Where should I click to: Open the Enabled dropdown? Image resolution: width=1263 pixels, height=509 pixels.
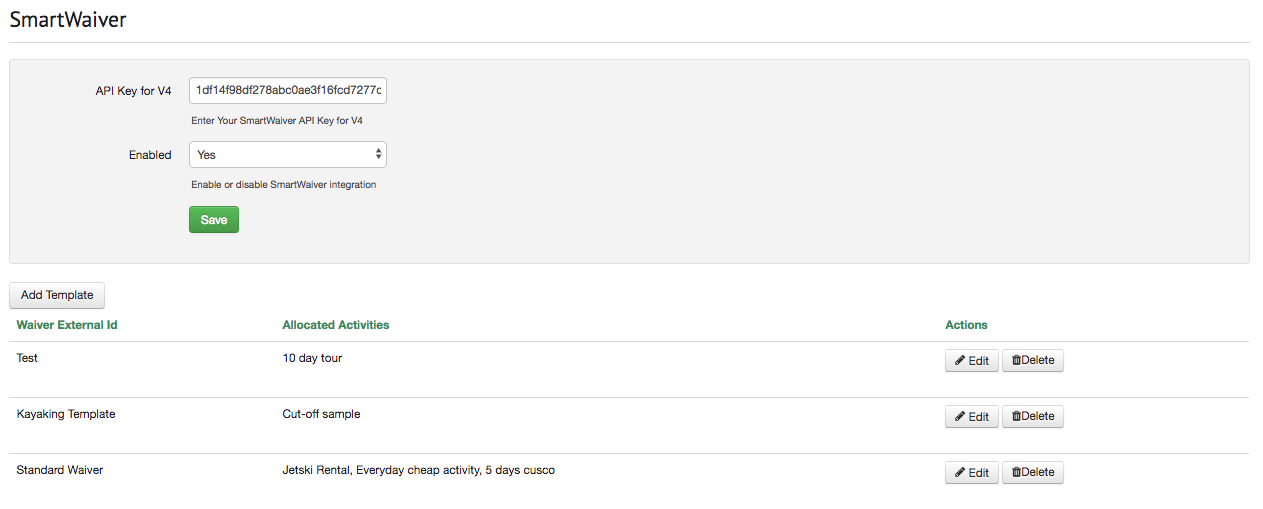[288, 155]
